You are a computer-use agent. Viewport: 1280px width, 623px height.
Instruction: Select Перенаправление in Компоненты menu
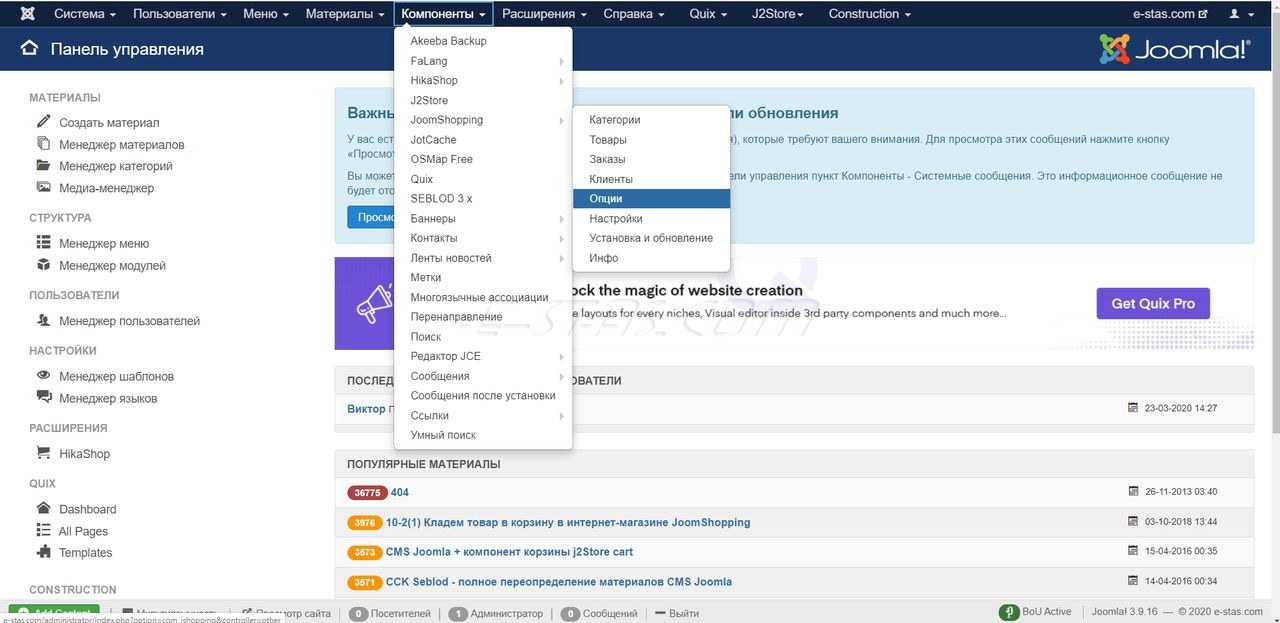484,316
